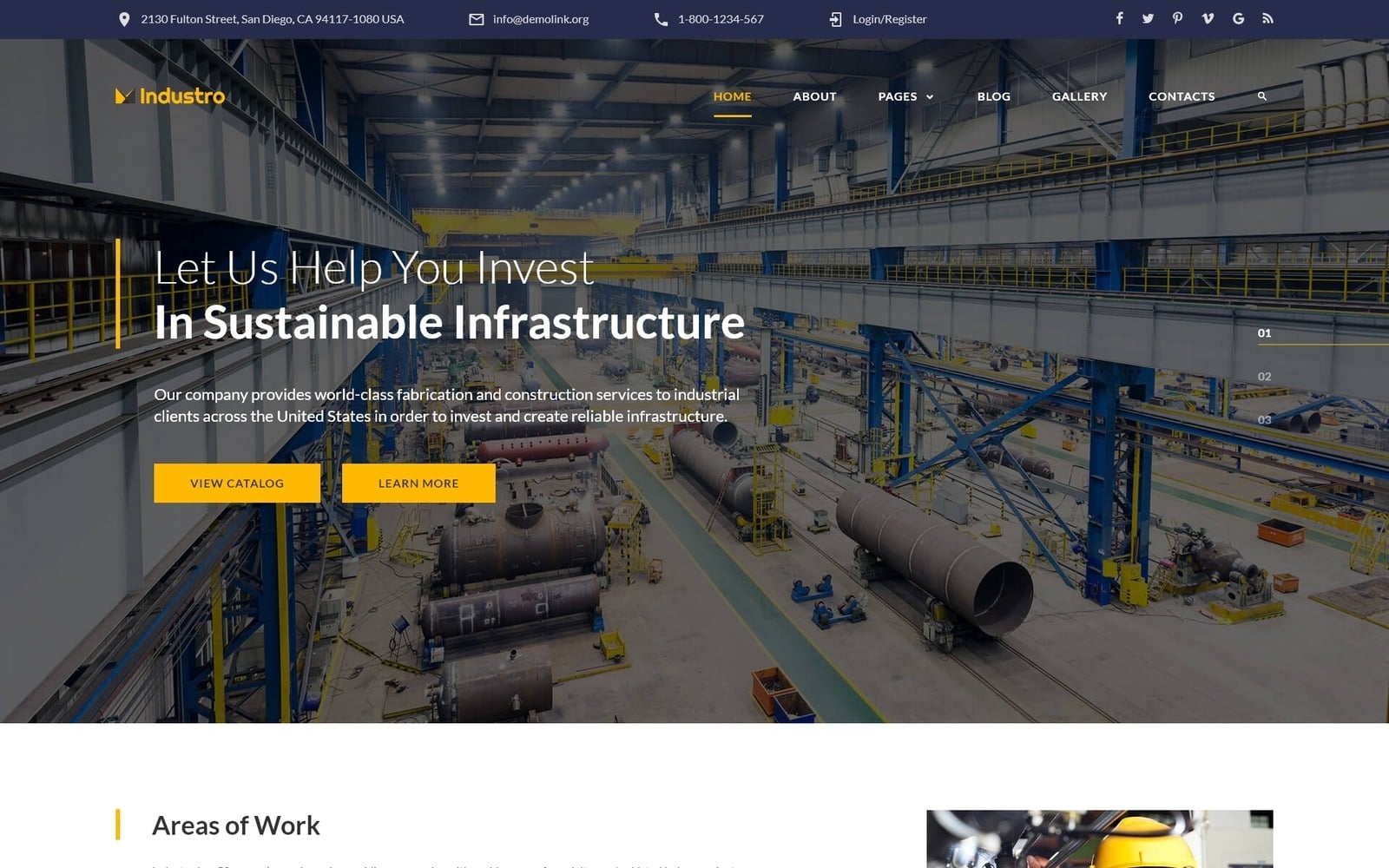Click the envelope icon next to the email

coord(476,17)
